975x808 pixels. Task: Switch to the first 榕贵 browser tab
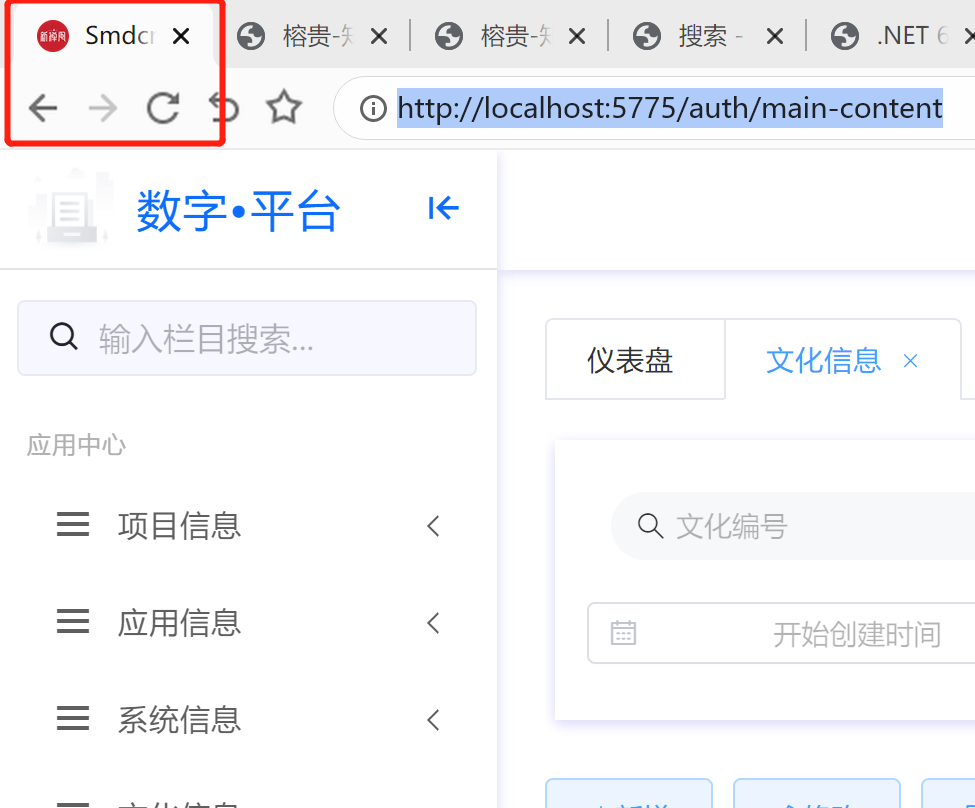click(x=310, y=36)
